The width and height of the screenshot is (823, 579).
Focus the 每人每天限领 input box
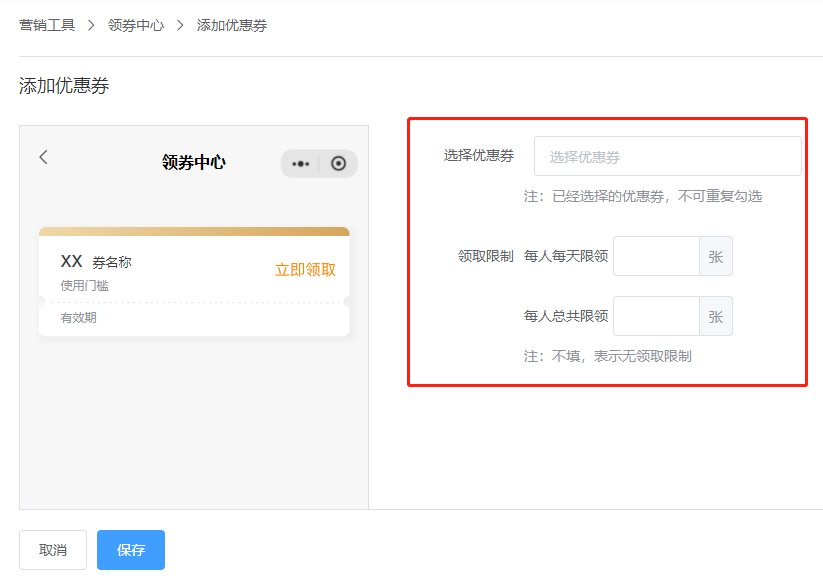coord(656,256)
